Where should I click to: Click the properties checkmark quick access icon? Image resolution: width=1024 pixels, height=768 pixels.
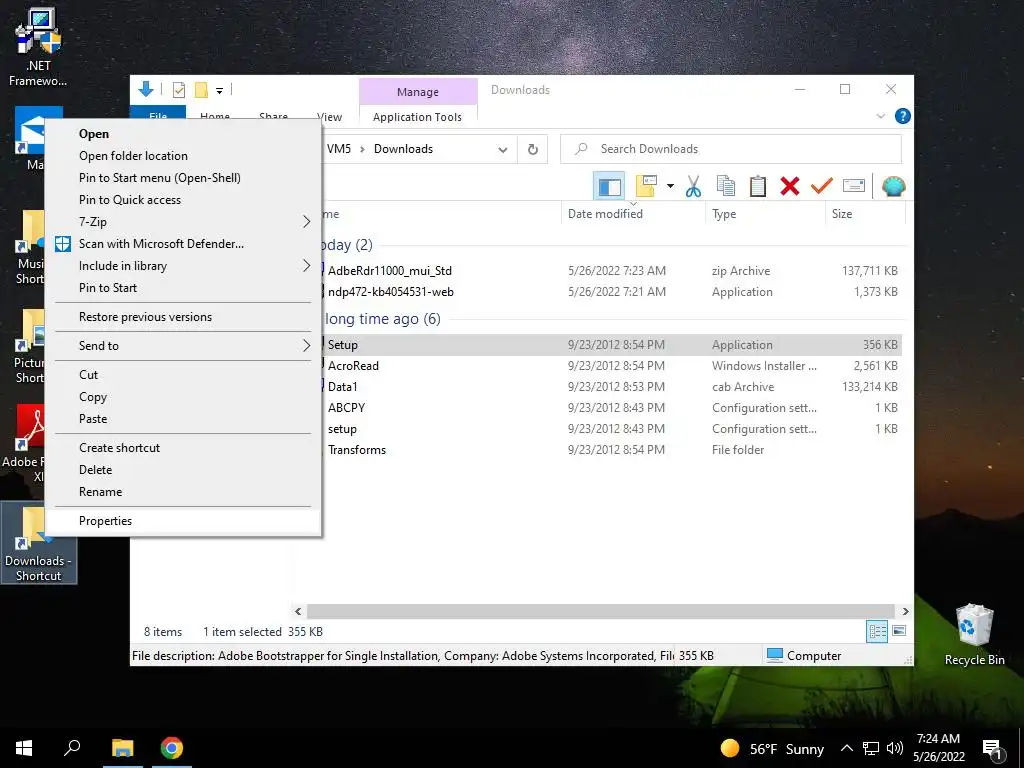[178, 90]
